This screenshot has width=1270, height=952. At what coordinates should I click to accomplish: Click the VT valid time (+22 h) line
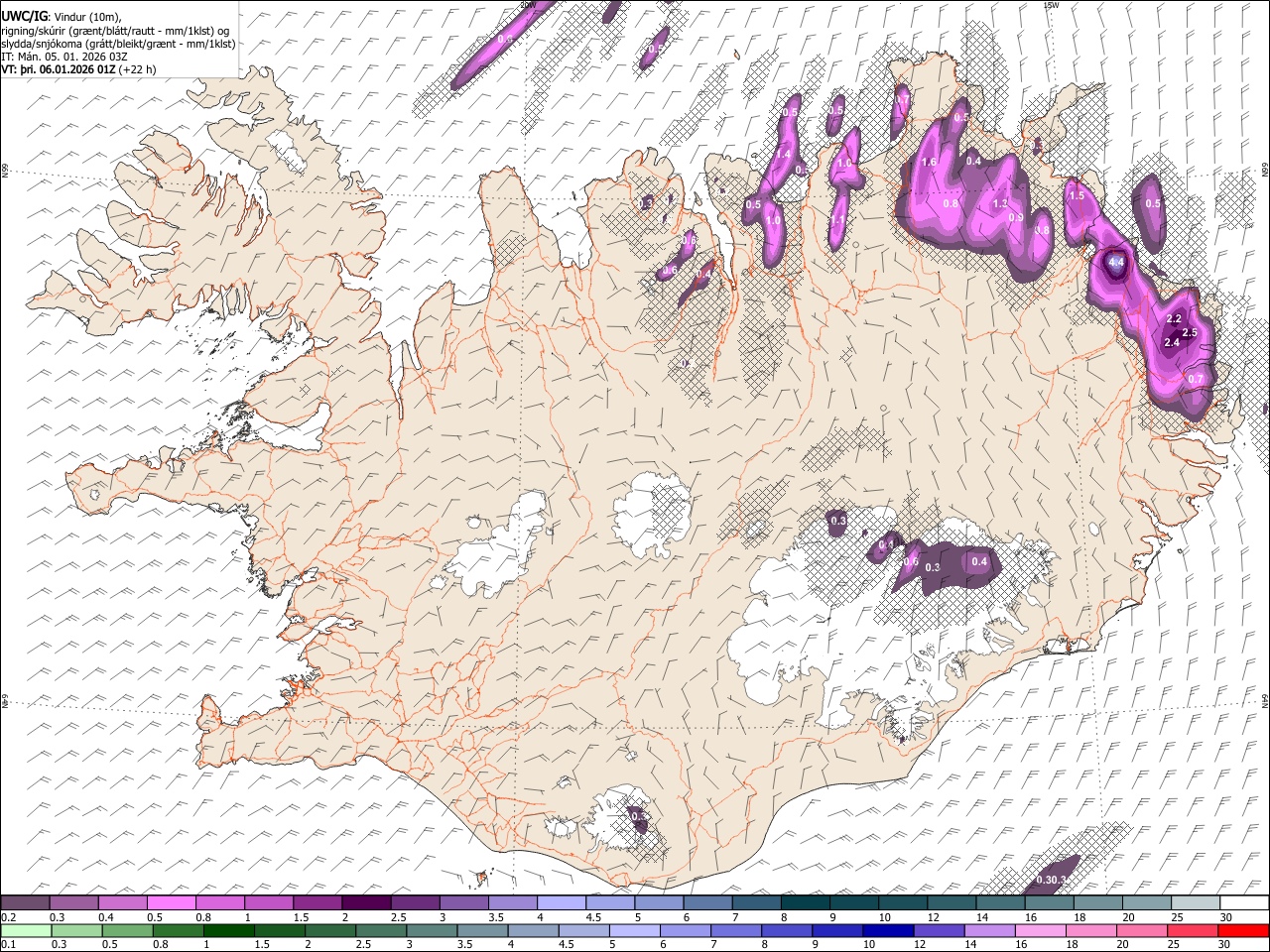pyautogui.click(x=79, y=70)
